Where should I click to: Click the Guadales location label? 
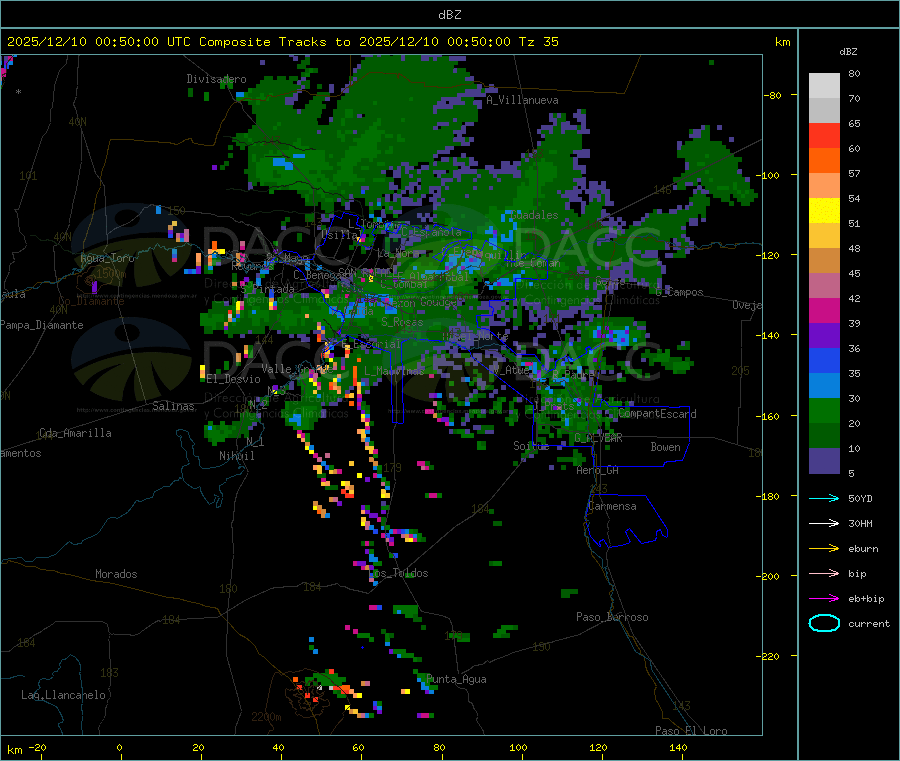[x=534, y=215]
